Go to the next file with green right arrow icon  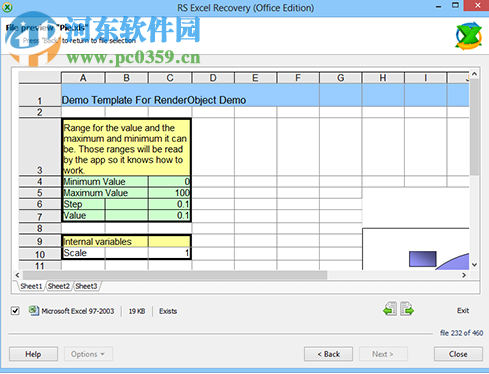click(407, 309)
